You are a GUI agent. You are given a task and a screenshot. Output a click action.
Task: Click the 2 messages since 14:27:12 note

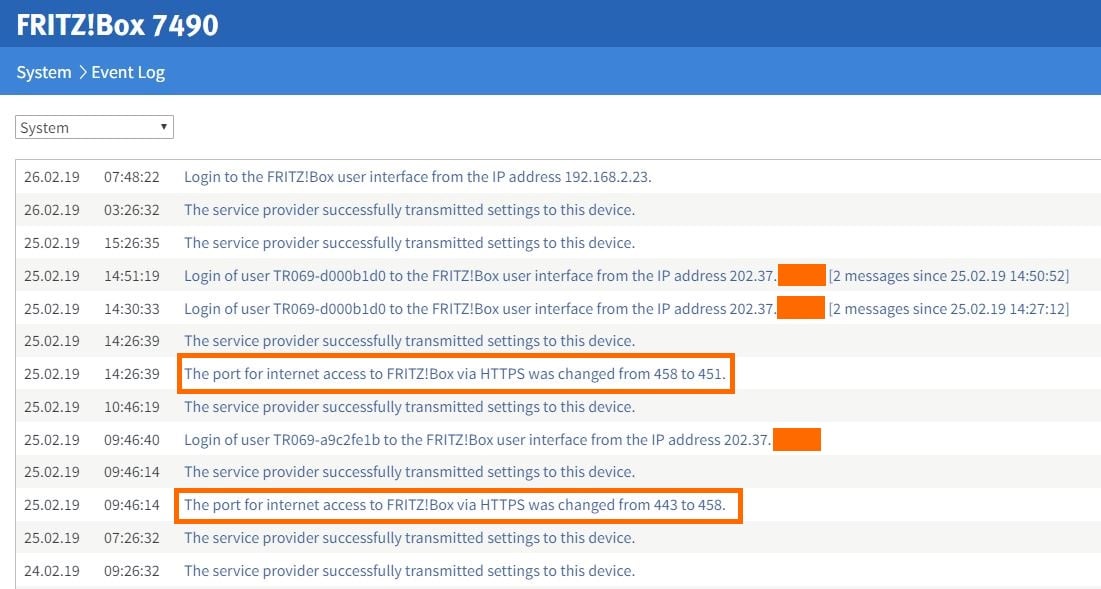949,309
